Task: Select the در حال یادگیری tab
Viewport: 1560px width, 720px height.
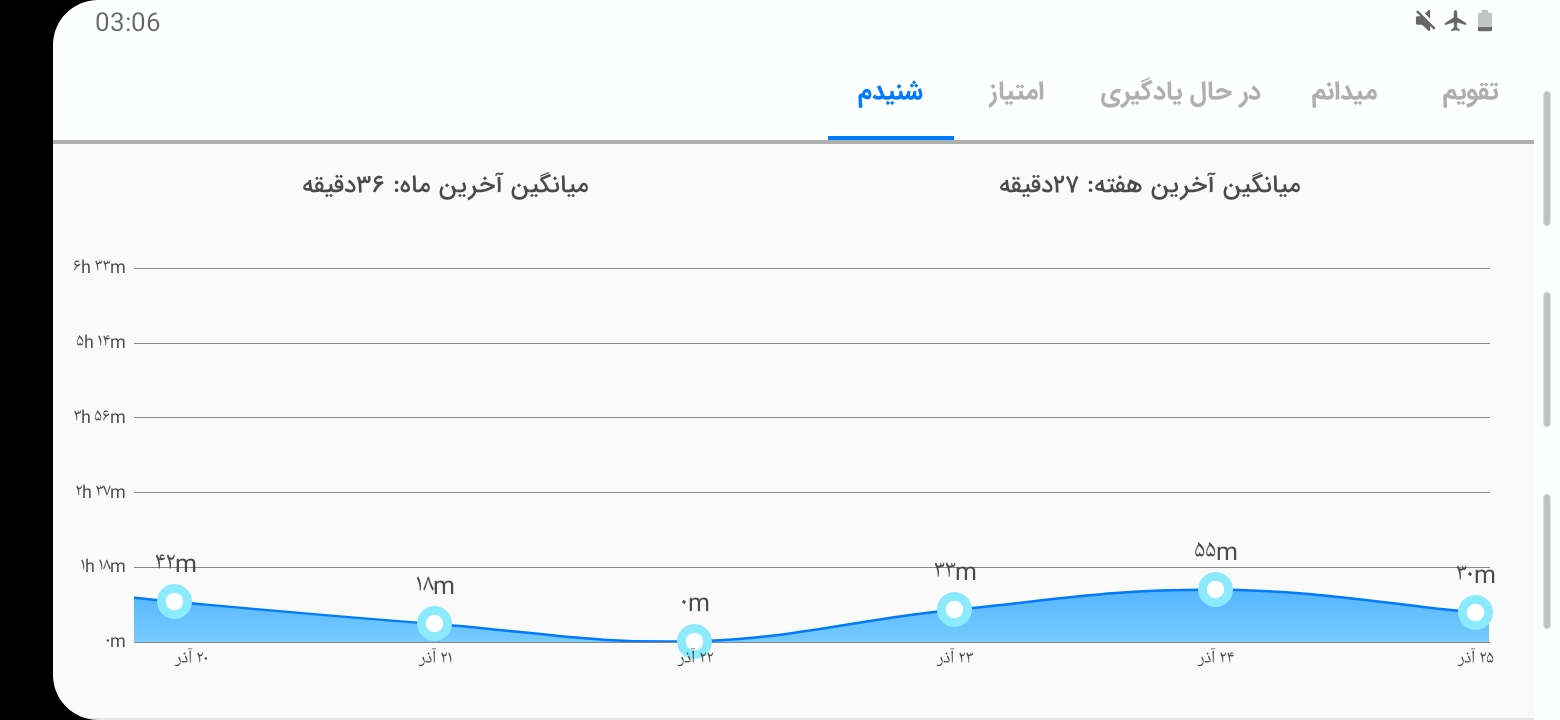Action: pos(1180,93)
